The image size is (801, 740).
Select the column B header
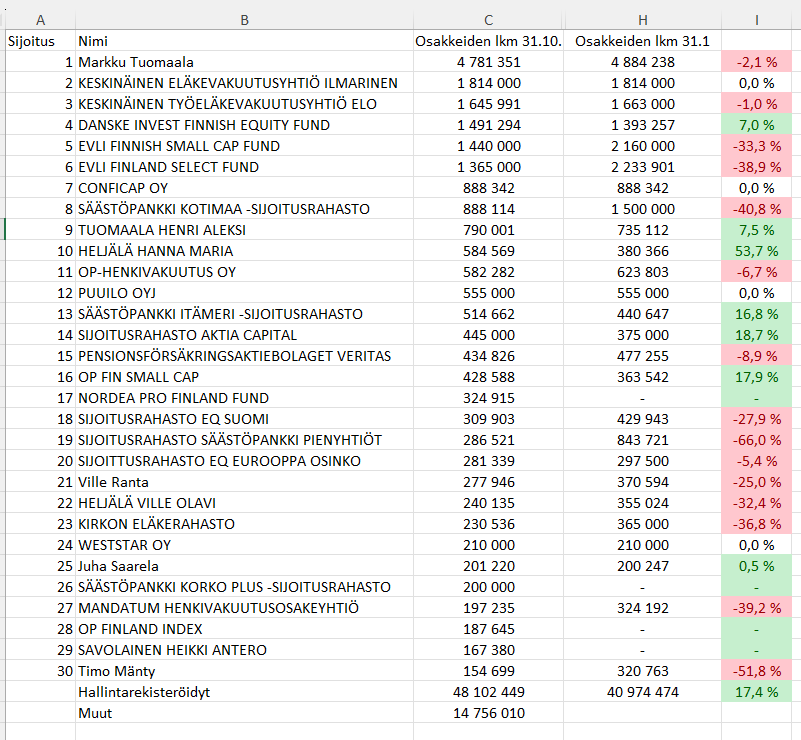point(244,20)
